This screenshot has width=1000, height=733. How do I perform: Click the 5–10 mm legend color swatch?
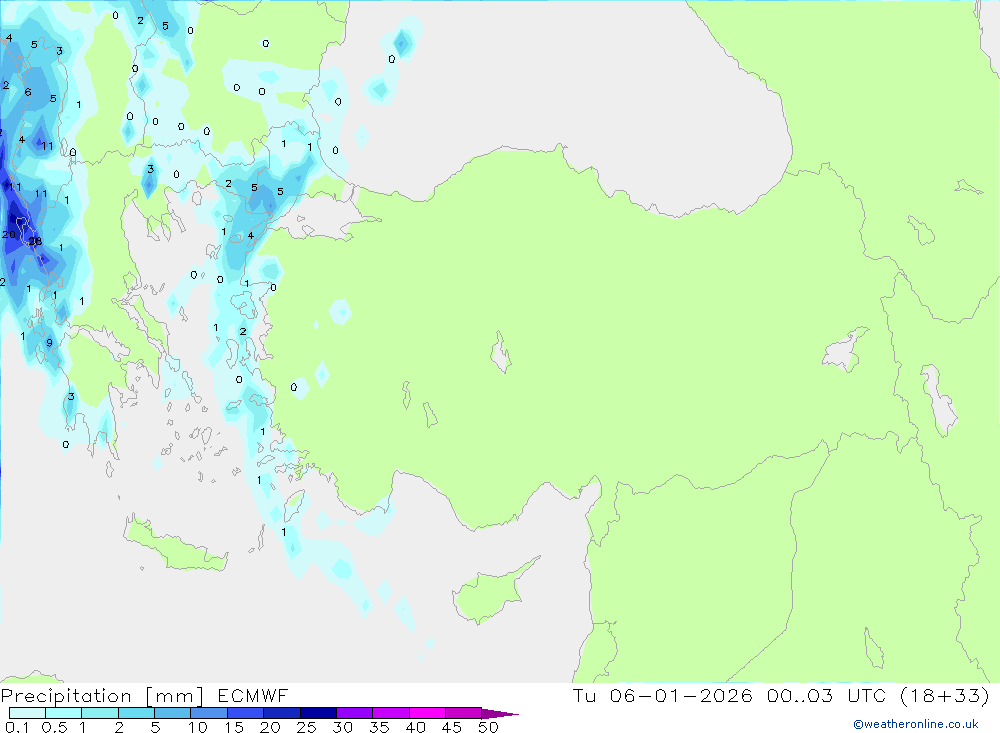[x=173, y=713]
